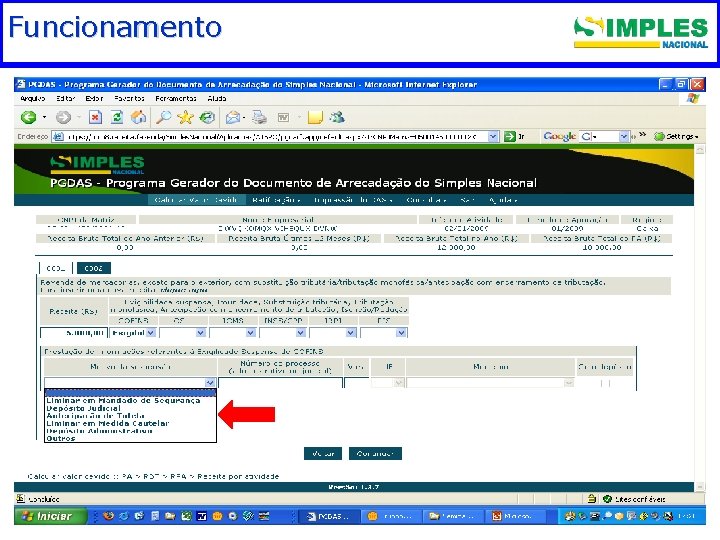720x540 pixels.
Task: Switch to the highlighted 0002 establishment tab
Action: 94,268
